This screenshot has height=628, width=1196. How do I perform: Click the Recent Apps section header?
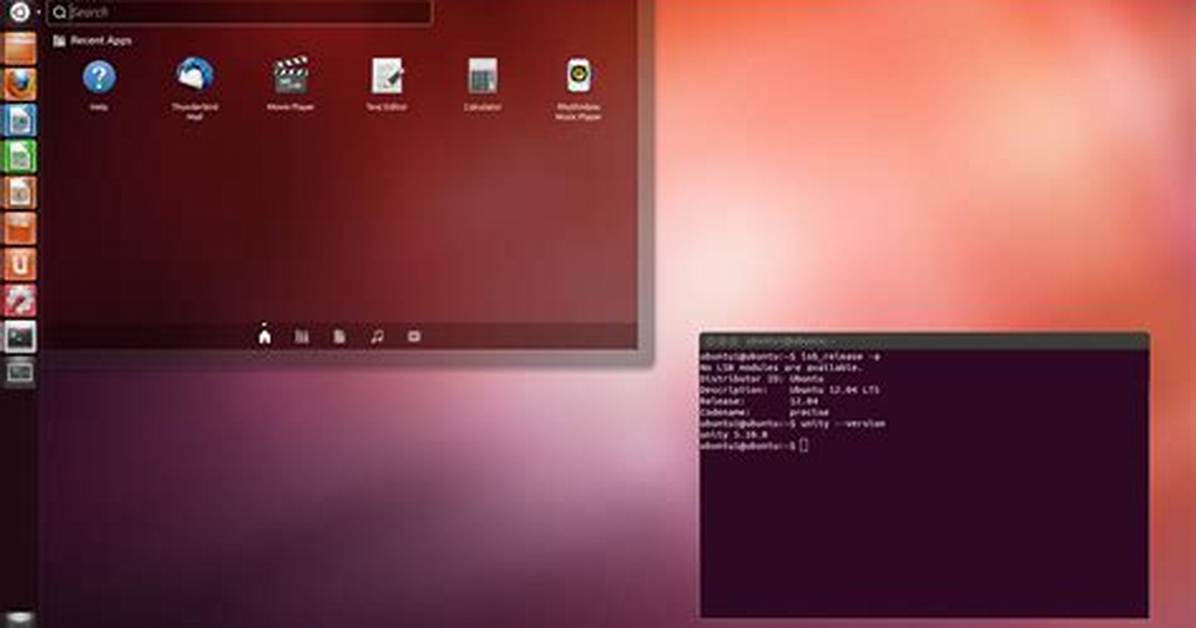[92, 40]
